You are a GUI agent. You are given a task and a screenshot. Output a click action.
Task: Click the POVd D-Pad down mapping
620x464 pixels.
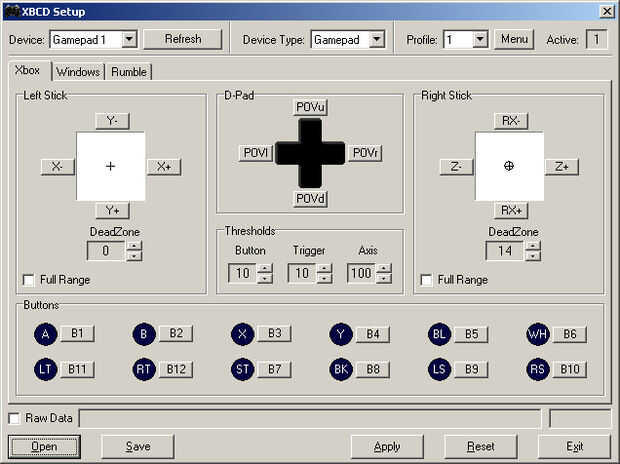point(310,199)
